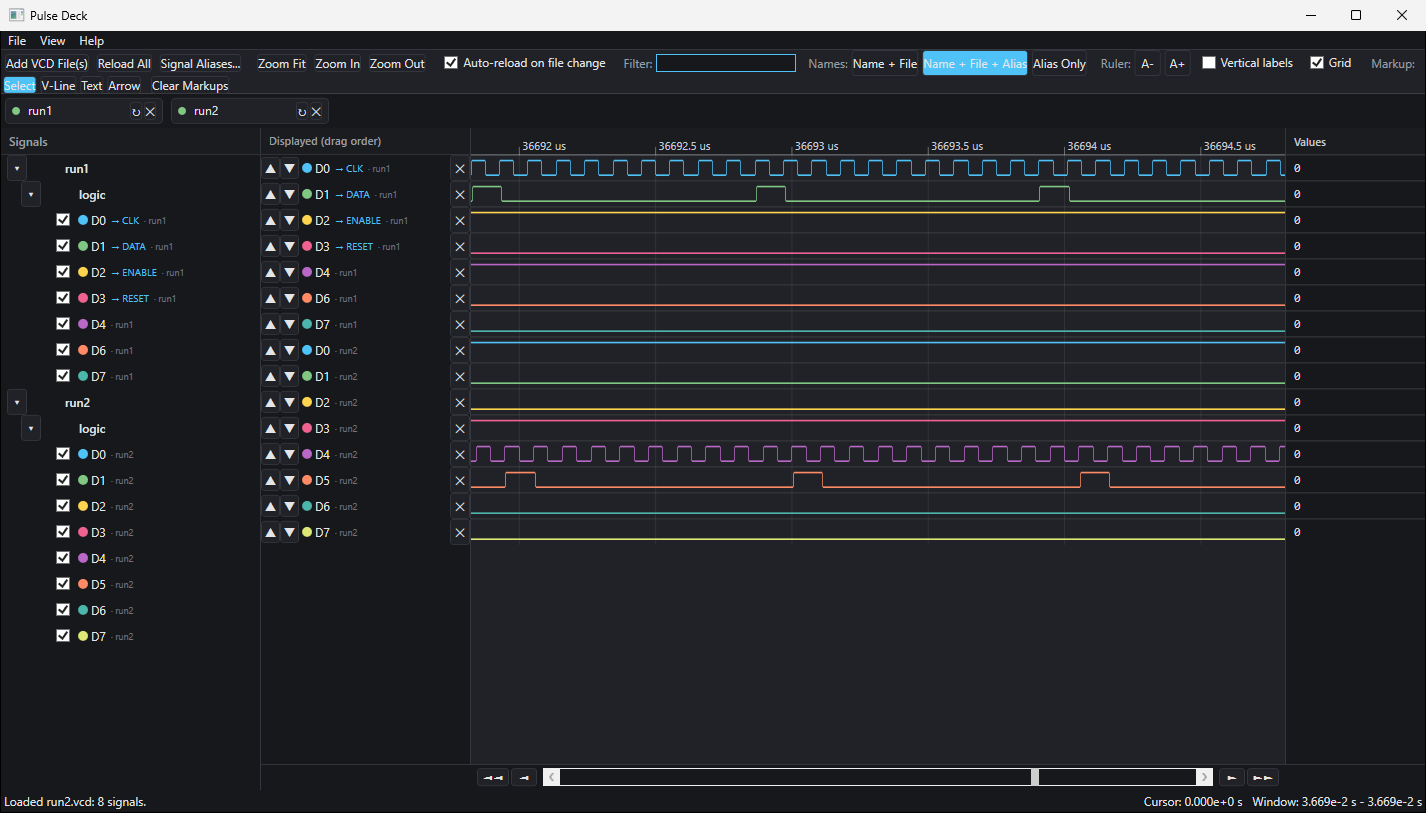Step timeline one page right
1426x813 pixels.
[1232, 777]
